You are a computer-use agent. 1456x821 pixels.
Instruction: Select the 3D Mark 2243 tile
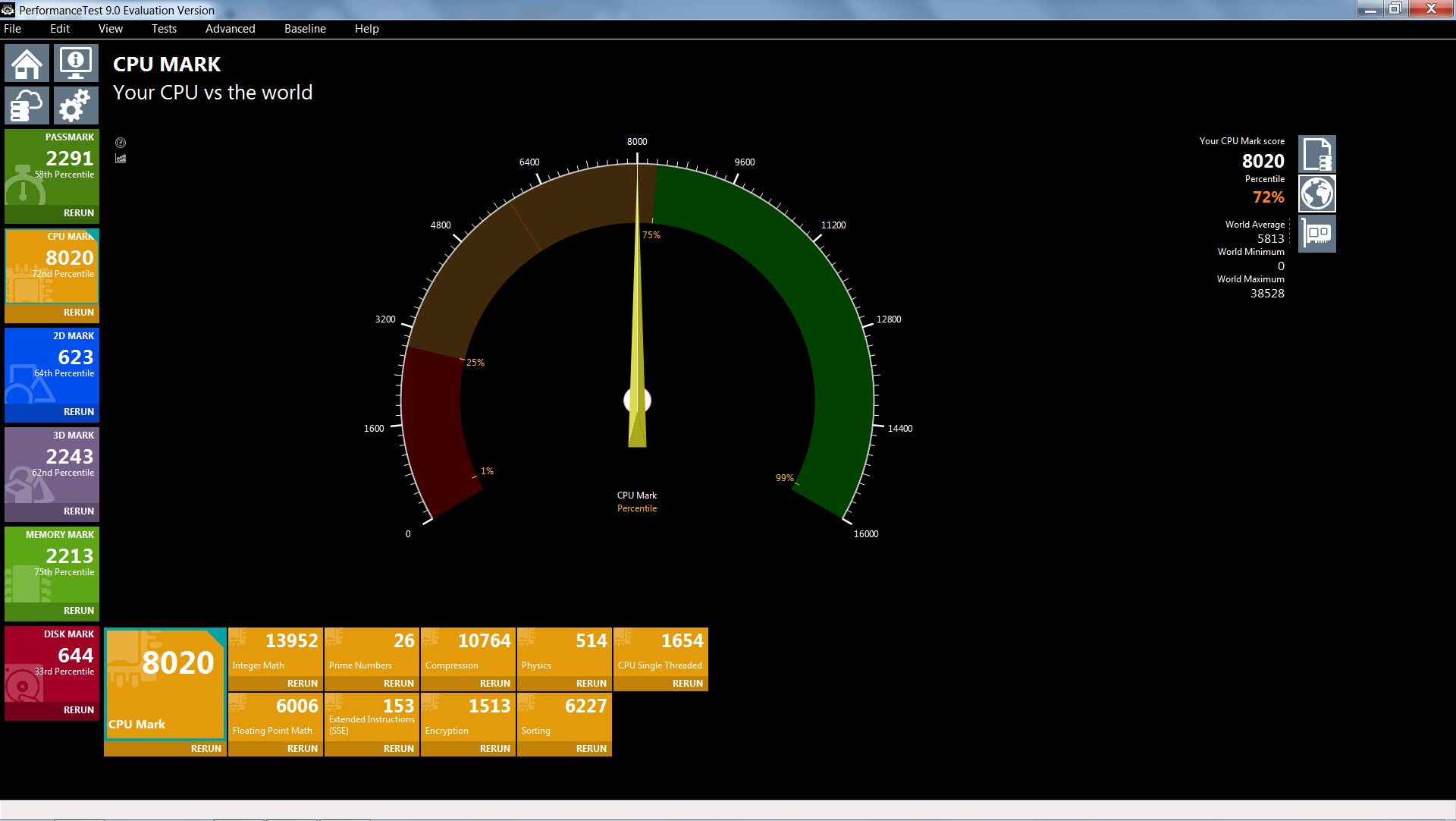(x=52, y=465)
